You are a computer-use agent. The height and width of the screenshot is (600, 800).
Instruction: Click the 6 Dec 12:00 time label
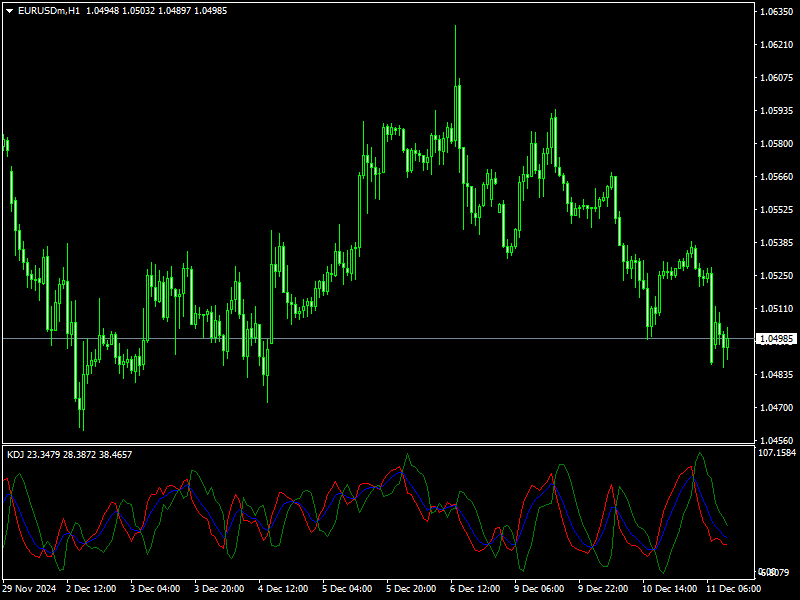click(476, 589)
